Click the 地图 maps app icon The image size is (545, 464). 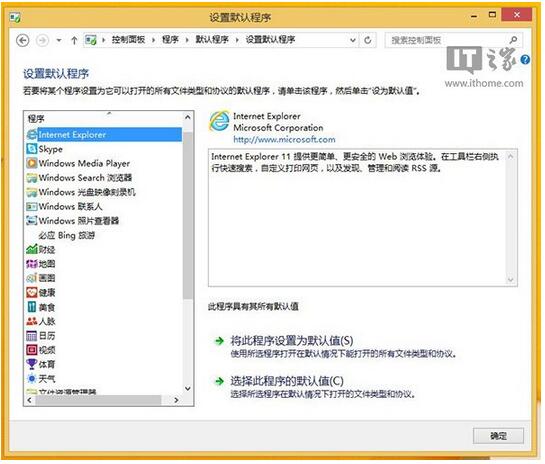tap(32, 264)
